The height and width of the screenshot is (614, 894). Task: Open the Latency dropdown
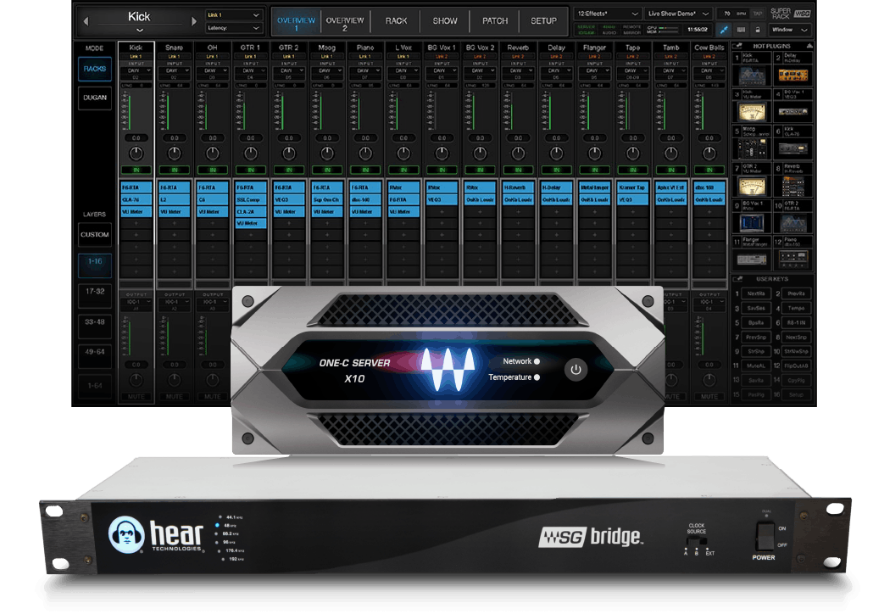click(233, 28)
